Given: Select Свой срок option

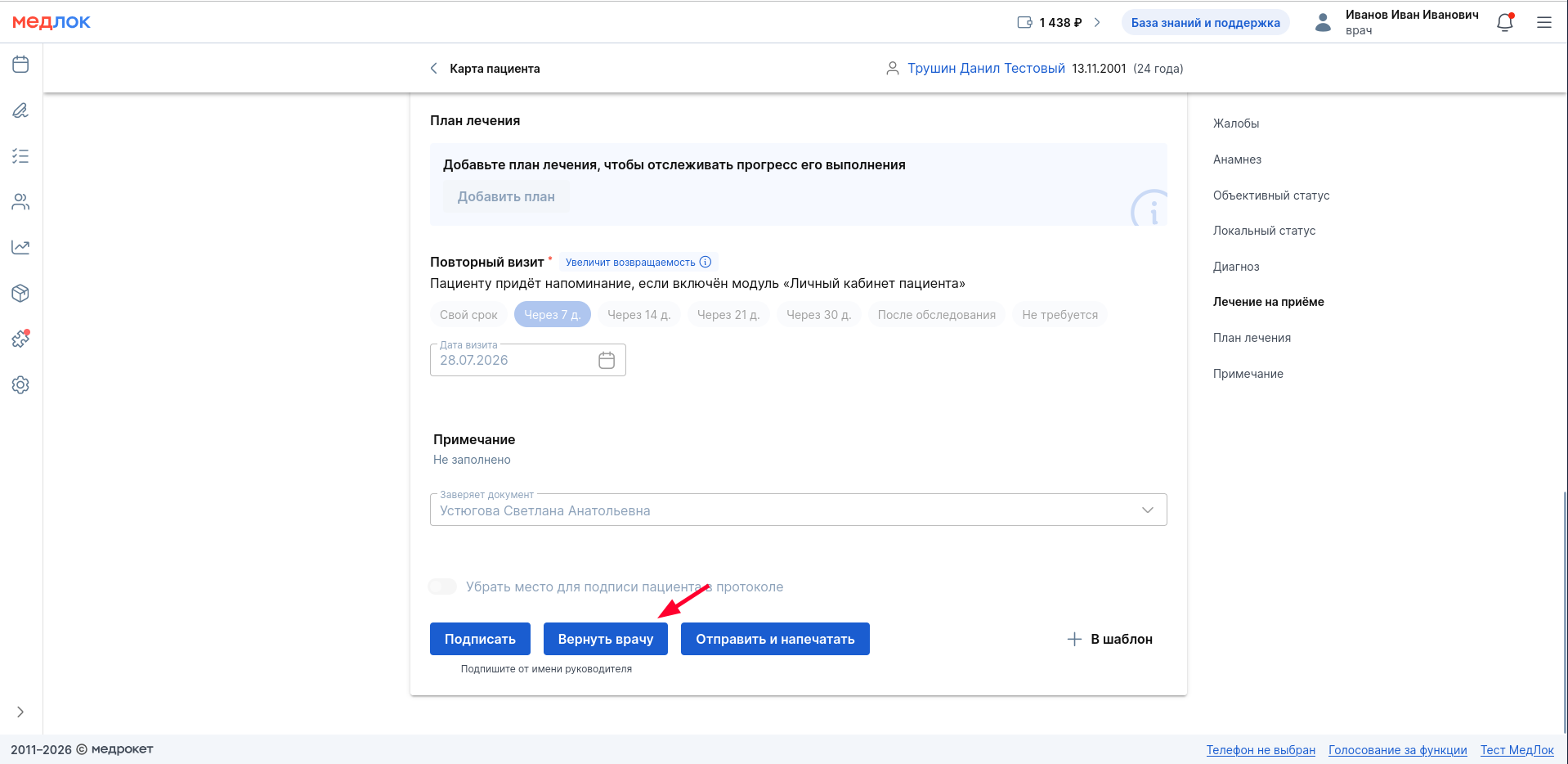Looking at the screenshot, I should coord(468,315).
